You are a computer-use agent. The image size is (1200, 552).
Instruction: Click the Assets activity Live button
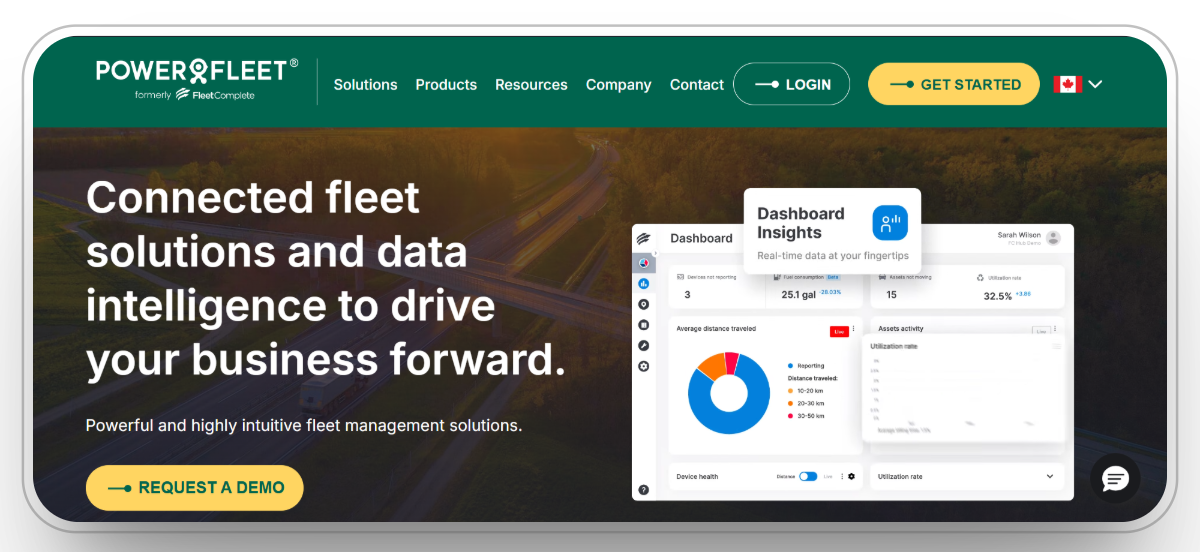tap(1040, 330)
